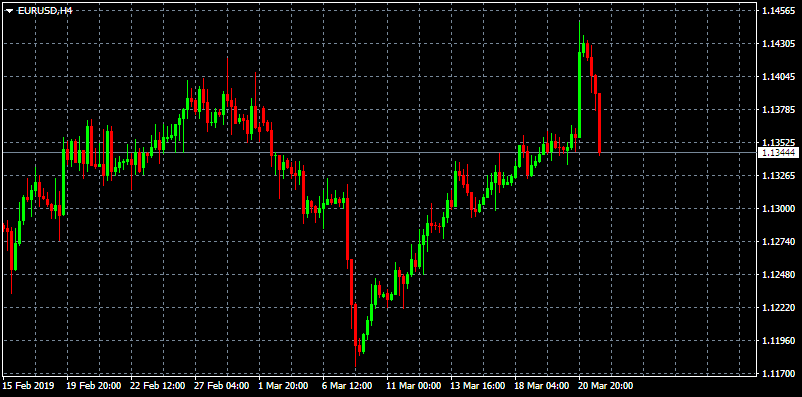This screenshot has width=802, height=397.
Task: Click the current price tag 1.13444
Action: click(x=778, y=152)
